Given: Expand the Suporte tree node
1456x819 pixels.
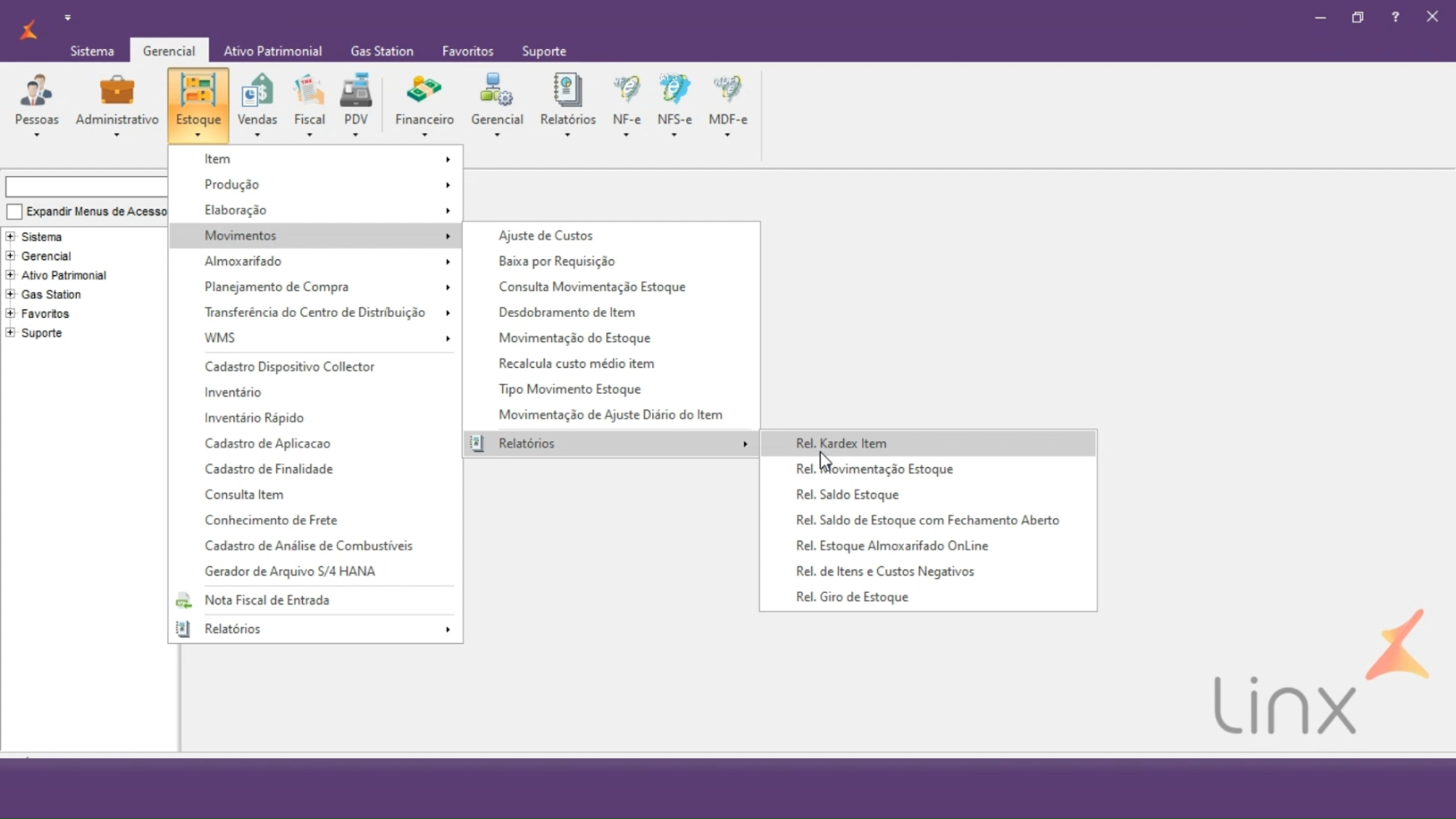Looking at the screenshot, I should [11, 333].
